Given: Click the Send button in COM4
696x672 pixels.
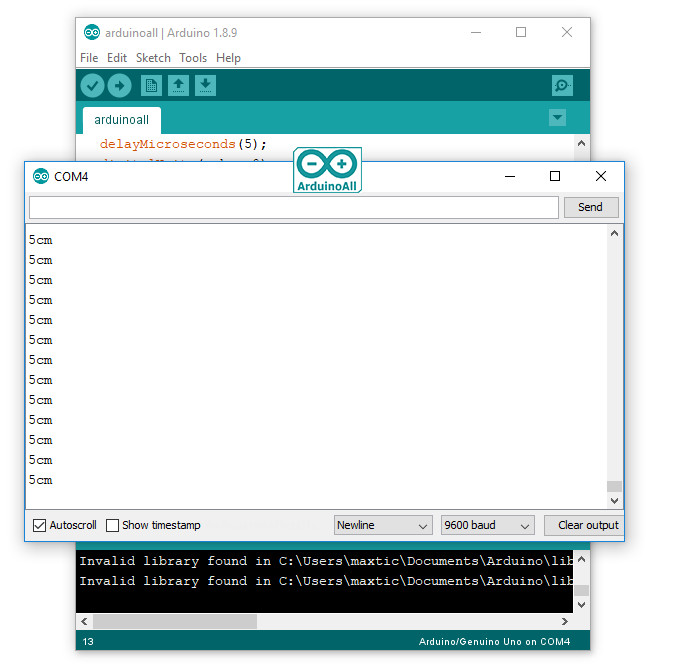Looking at the screenshot, I should (591, 207).
